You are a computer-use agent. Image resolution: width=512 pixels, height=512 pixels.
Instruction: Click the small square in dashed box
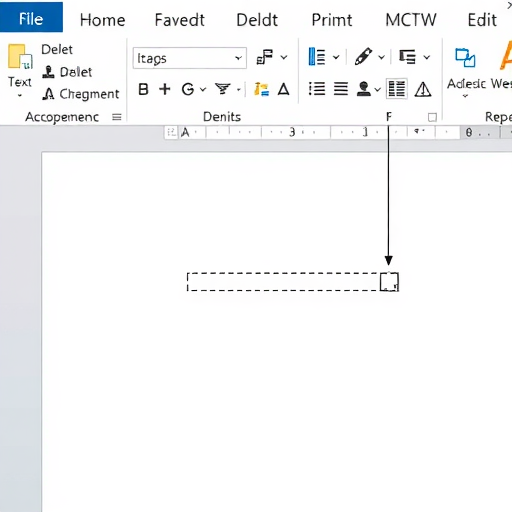click(389, 282)
